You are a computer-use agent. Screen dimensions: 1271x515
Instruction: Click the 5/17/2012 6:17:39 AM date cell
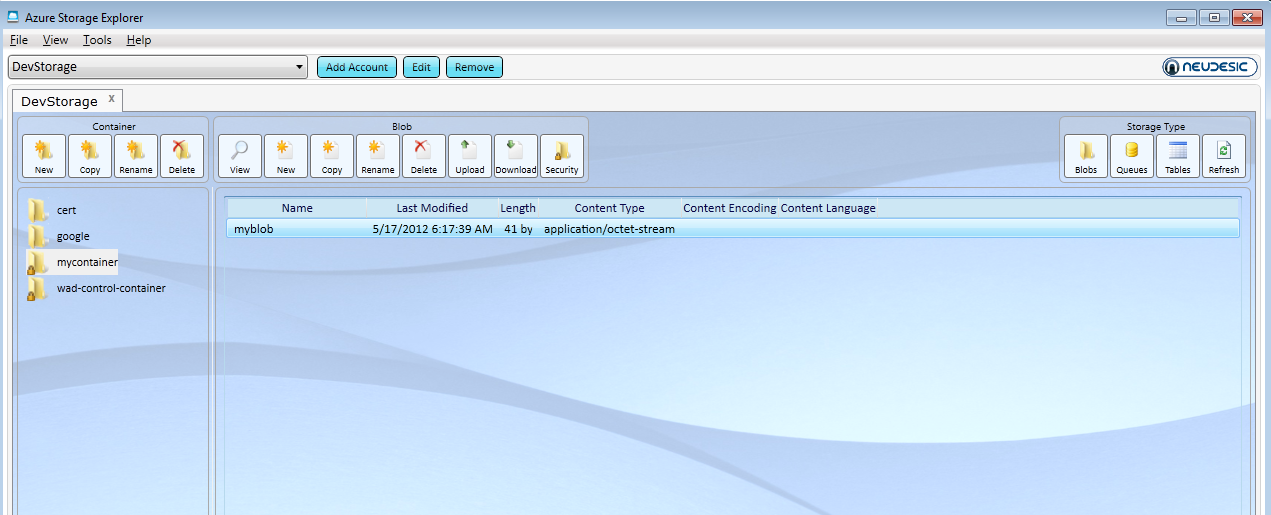click(x=432, y=229)
